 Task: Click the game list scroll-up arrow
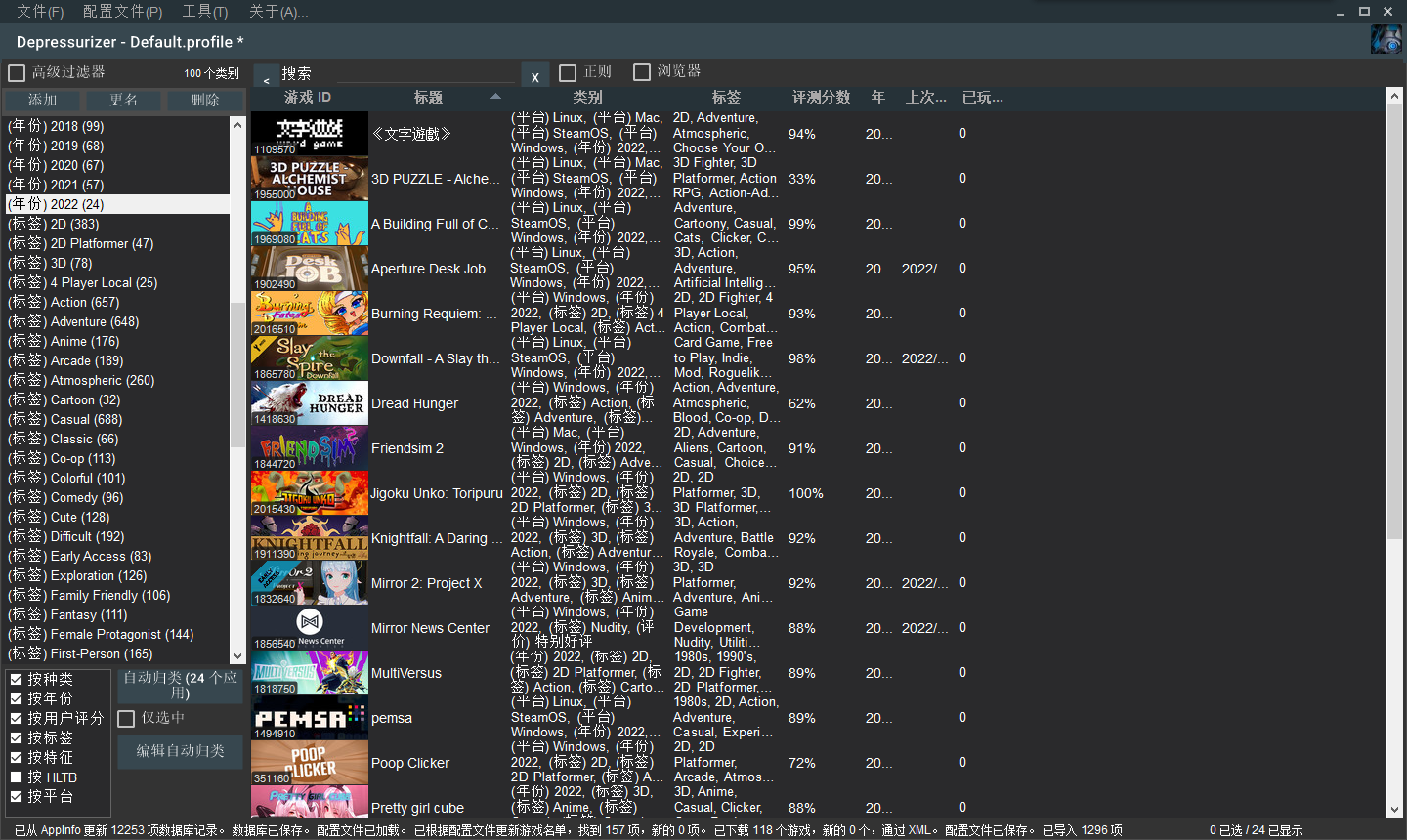pyautogui.click(x=1394, y=96)
